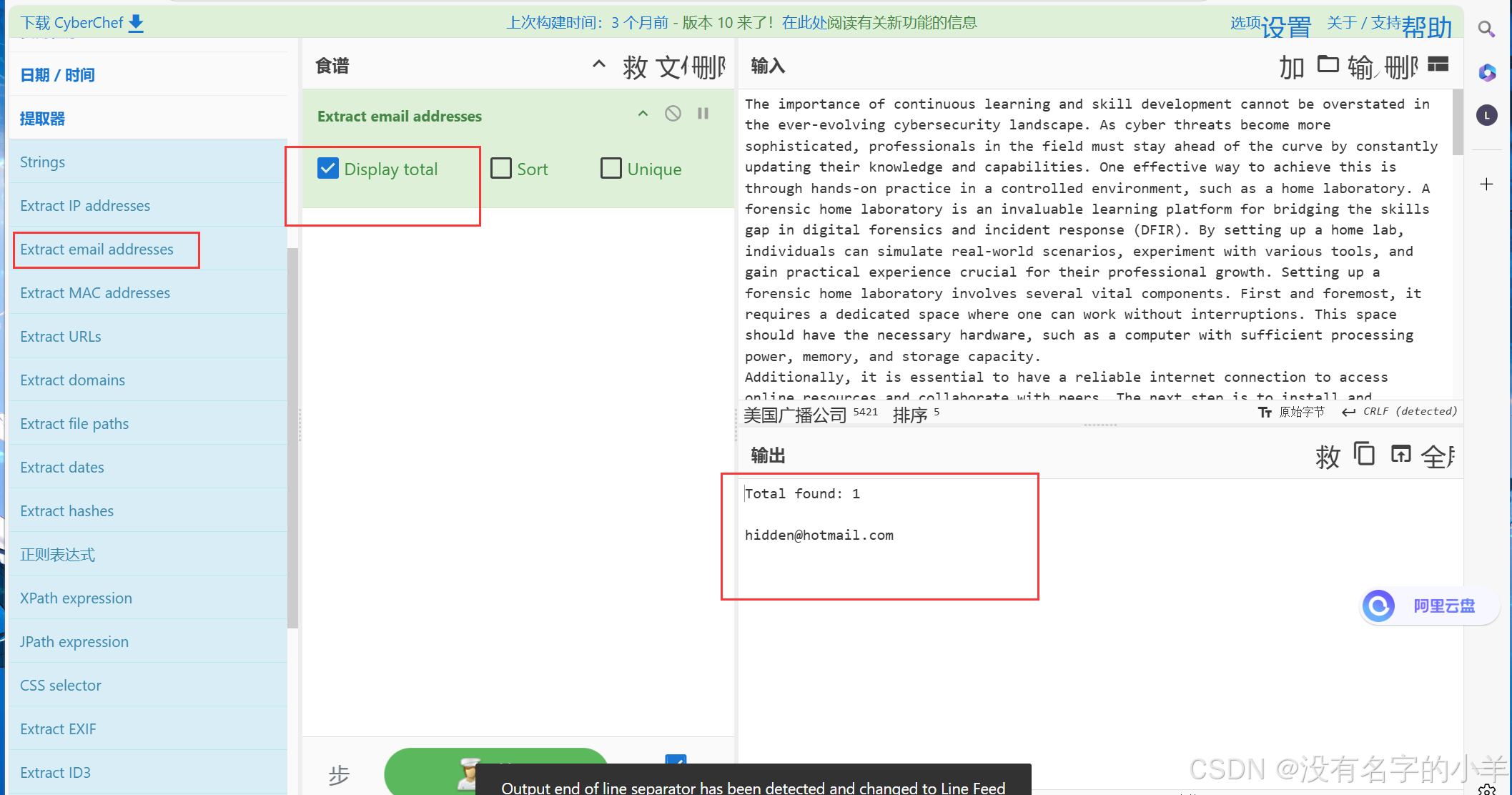Collapse the Extract email addresses operation
Viewport: 1512px width, 795px height.
643,114
